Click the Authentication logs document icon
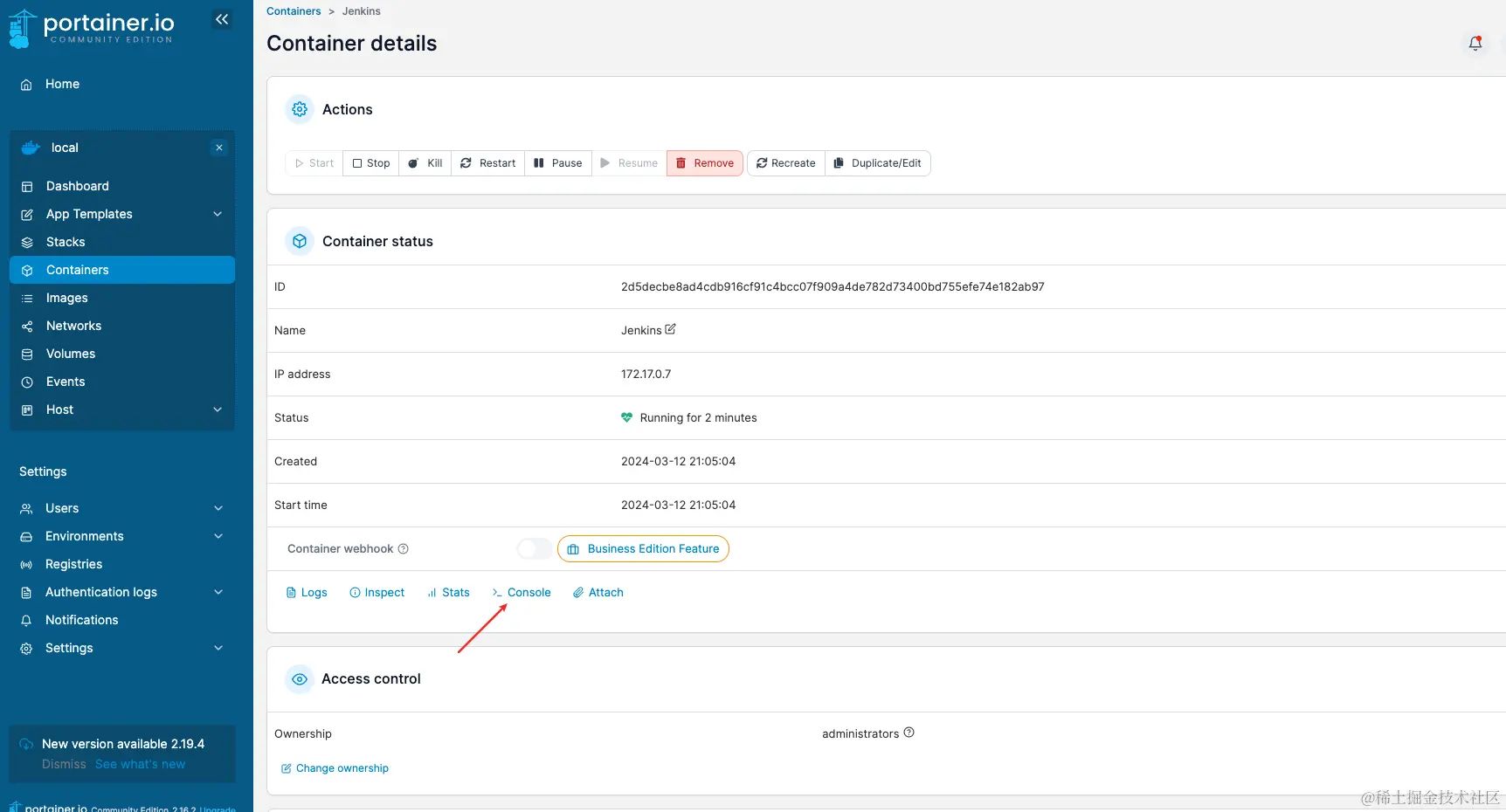This screenshot has height=812, width=1506. click(26, 593)
